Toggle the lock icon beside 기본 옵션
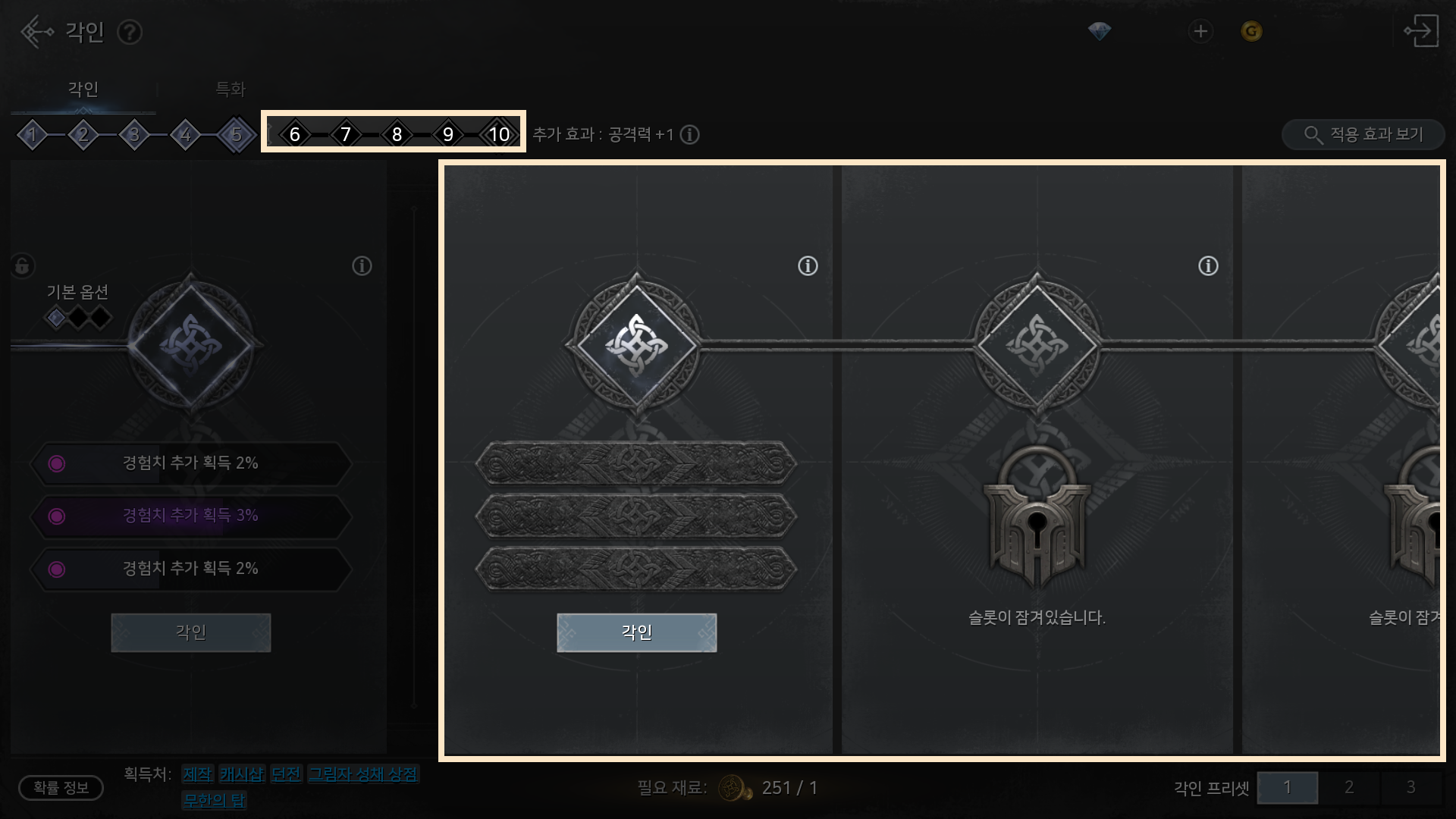This screenshot has width=1456, height=819. click(22, 265)
